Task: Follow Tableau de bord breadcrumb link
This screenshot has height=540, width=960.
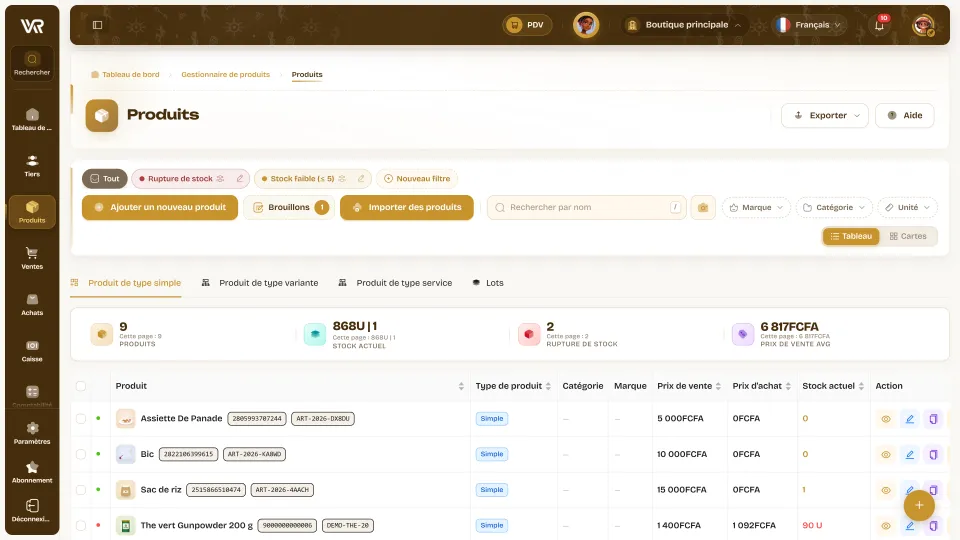Action: click(x=126, y=75)
